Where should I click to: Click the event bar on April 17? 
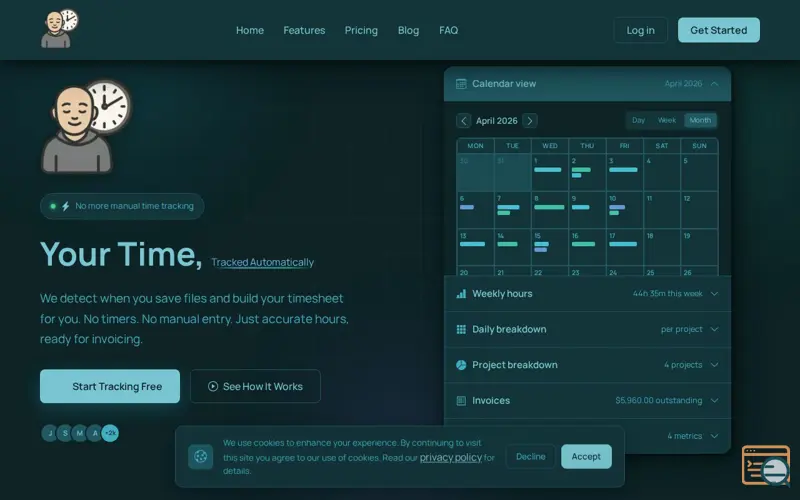(x=623, y=244)
